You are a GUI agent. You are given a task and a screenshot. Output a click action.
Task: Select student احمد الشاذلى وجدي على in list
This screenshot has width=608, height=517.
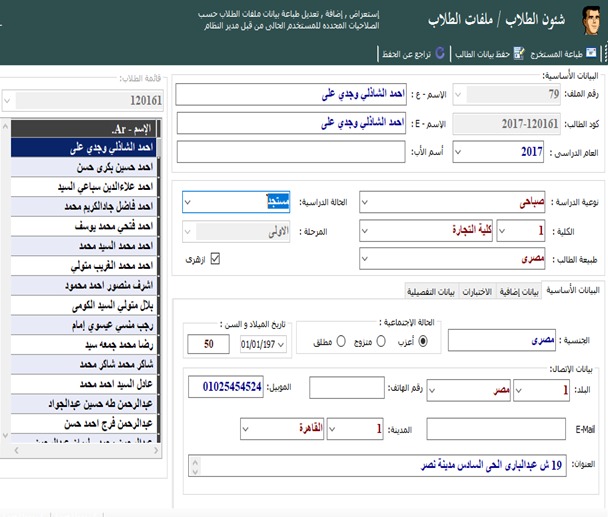84,147
